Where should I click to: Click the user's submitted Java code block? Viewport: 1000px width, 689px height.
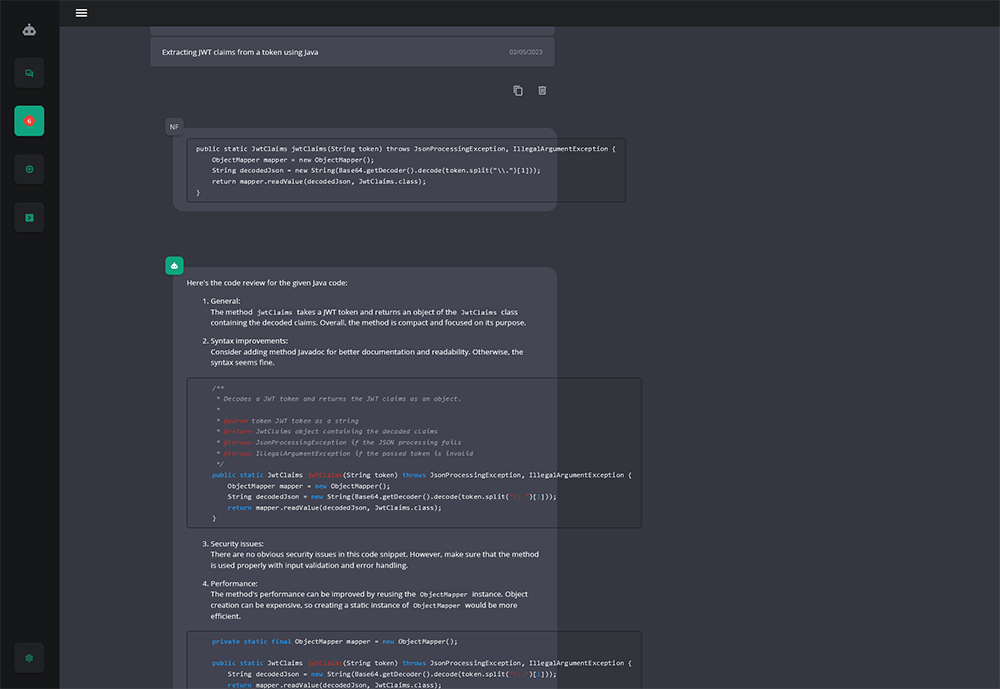[x=406, y=170]
